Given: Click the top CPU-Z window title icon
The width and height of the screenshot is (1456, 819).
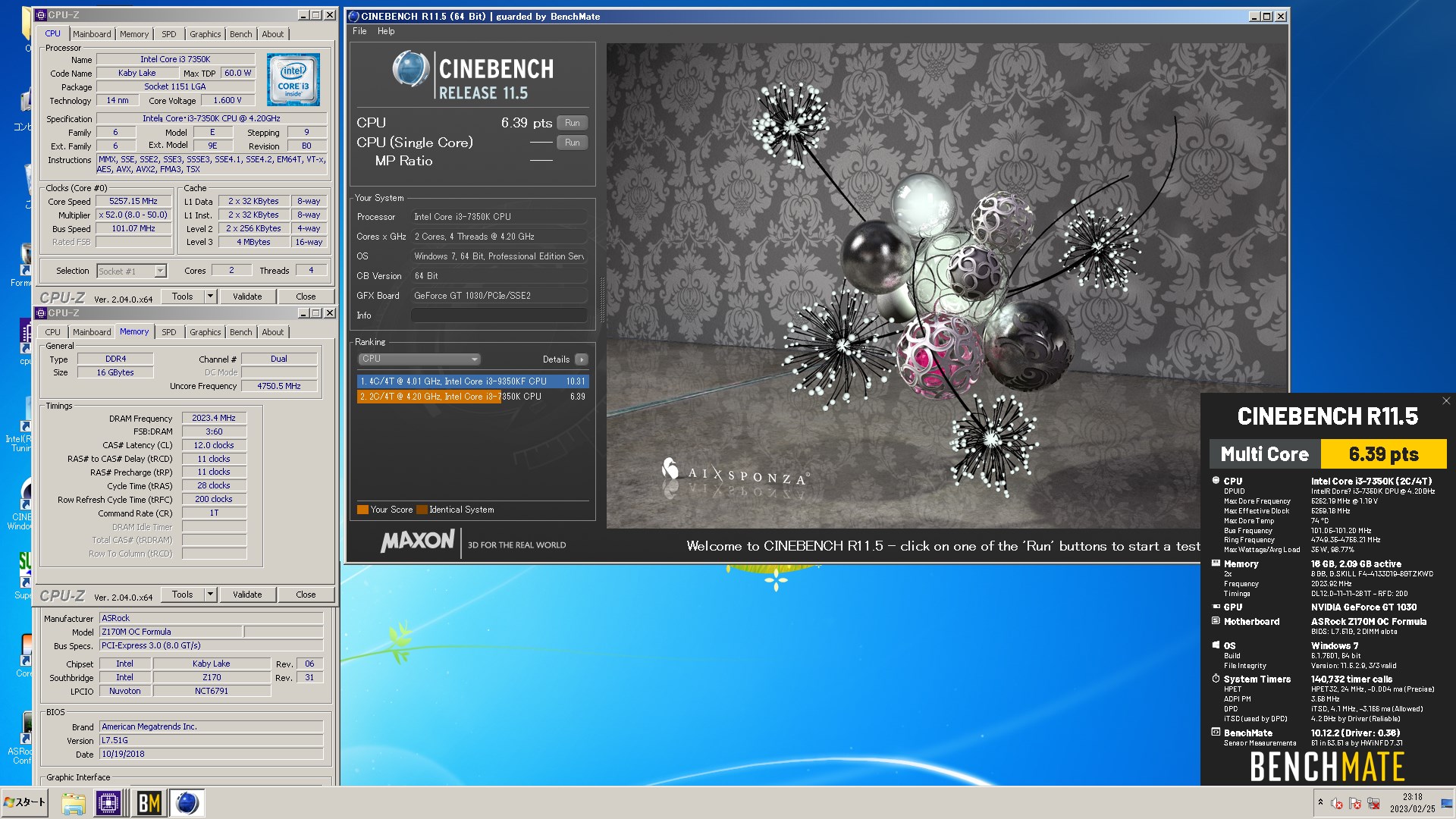Looking at the screenshot, I should [41, 15].
